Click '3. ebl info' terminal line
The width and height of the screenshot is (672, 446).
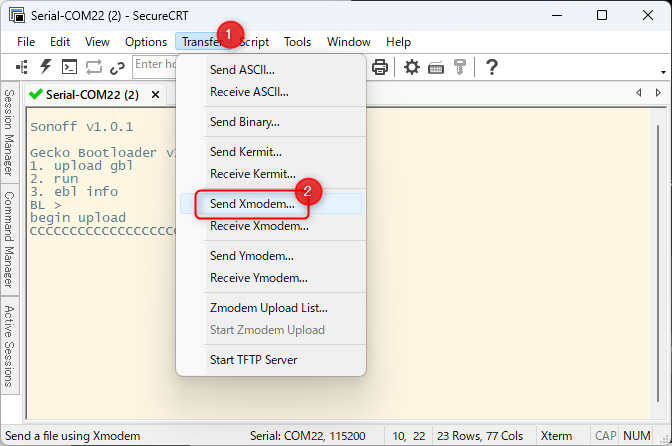pos(74,192)
